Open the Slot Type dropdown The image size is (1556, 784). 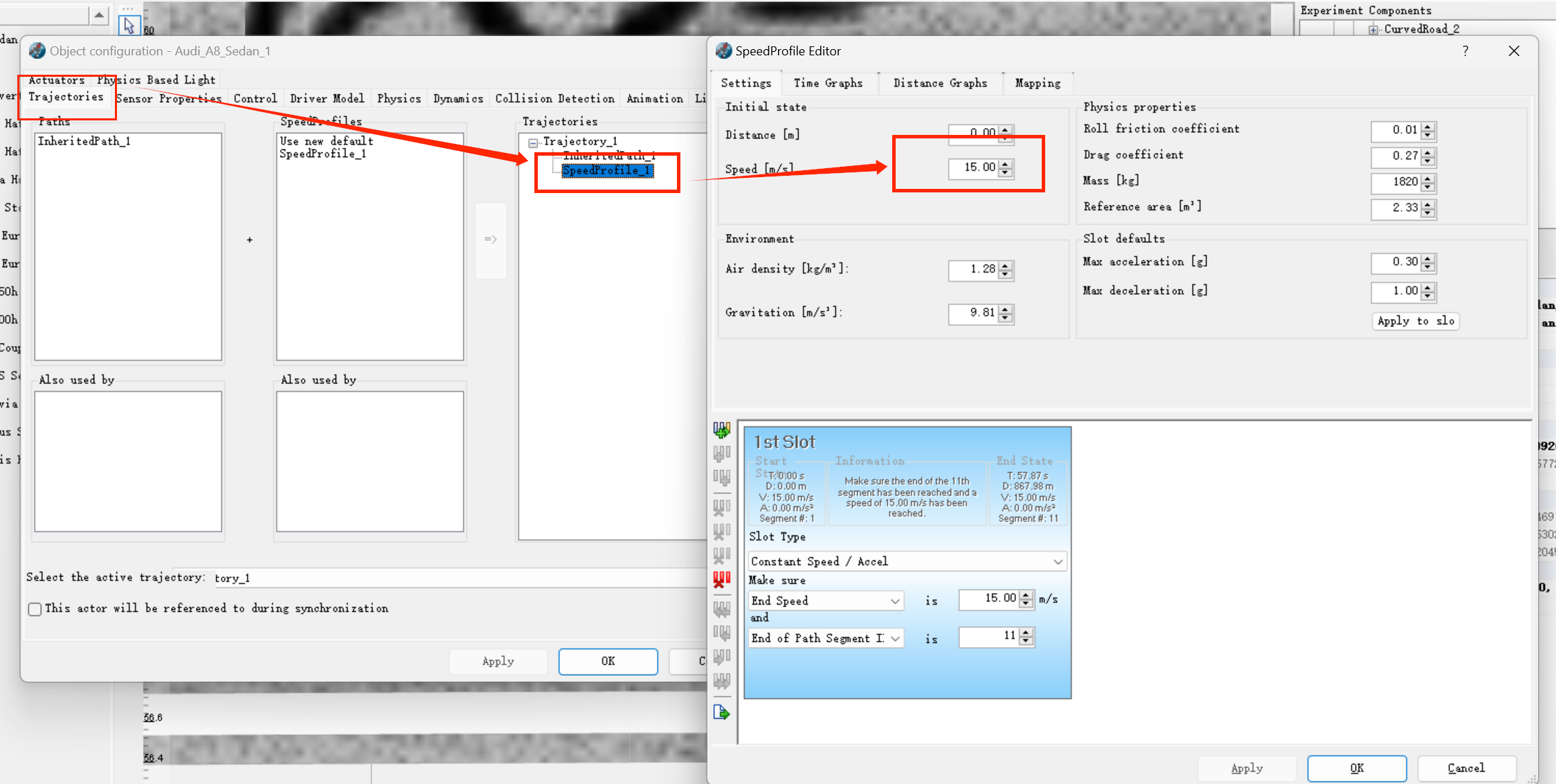click(x=907, y=561)
